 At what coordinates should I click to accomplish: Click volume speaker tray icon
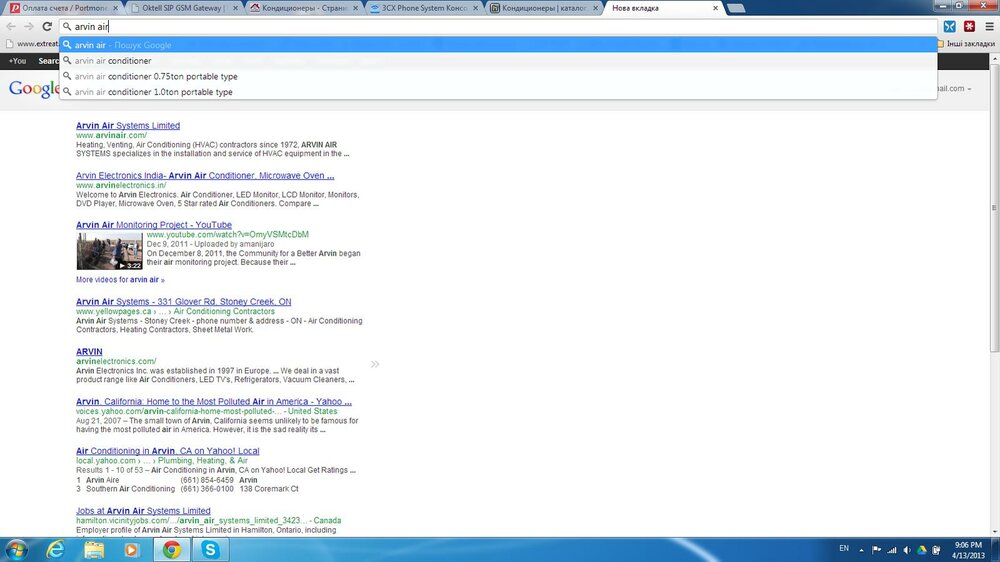coord(907,550)
